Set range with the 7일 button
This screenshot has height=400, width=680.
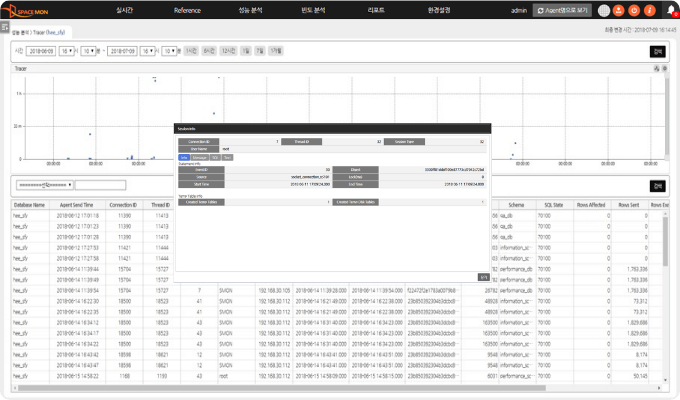coord(260,51)
